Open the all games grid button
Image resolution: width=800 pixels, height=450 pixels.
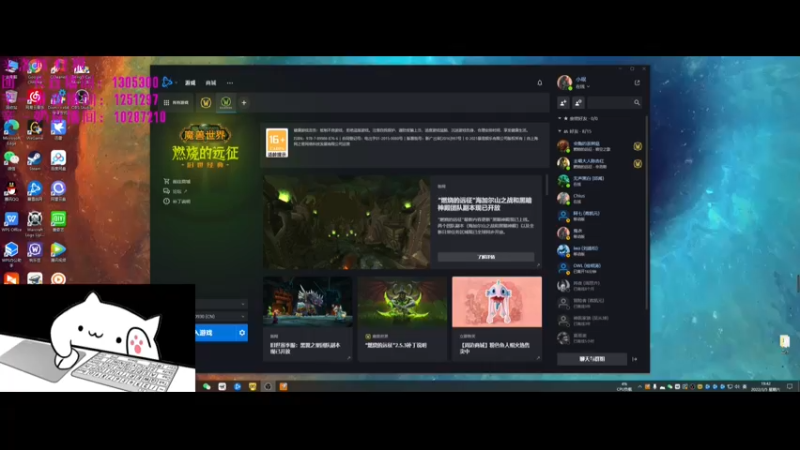pos(177,103)
